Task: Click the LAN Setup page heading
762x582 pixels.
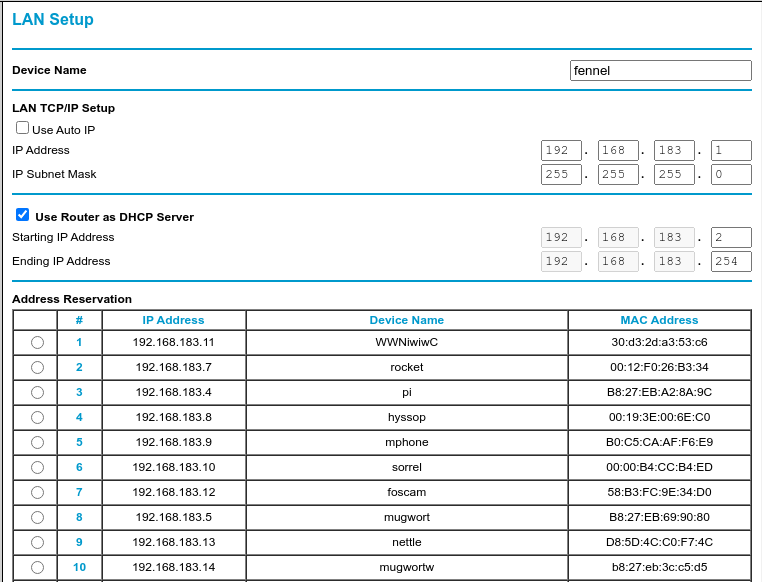Action: 52,19
